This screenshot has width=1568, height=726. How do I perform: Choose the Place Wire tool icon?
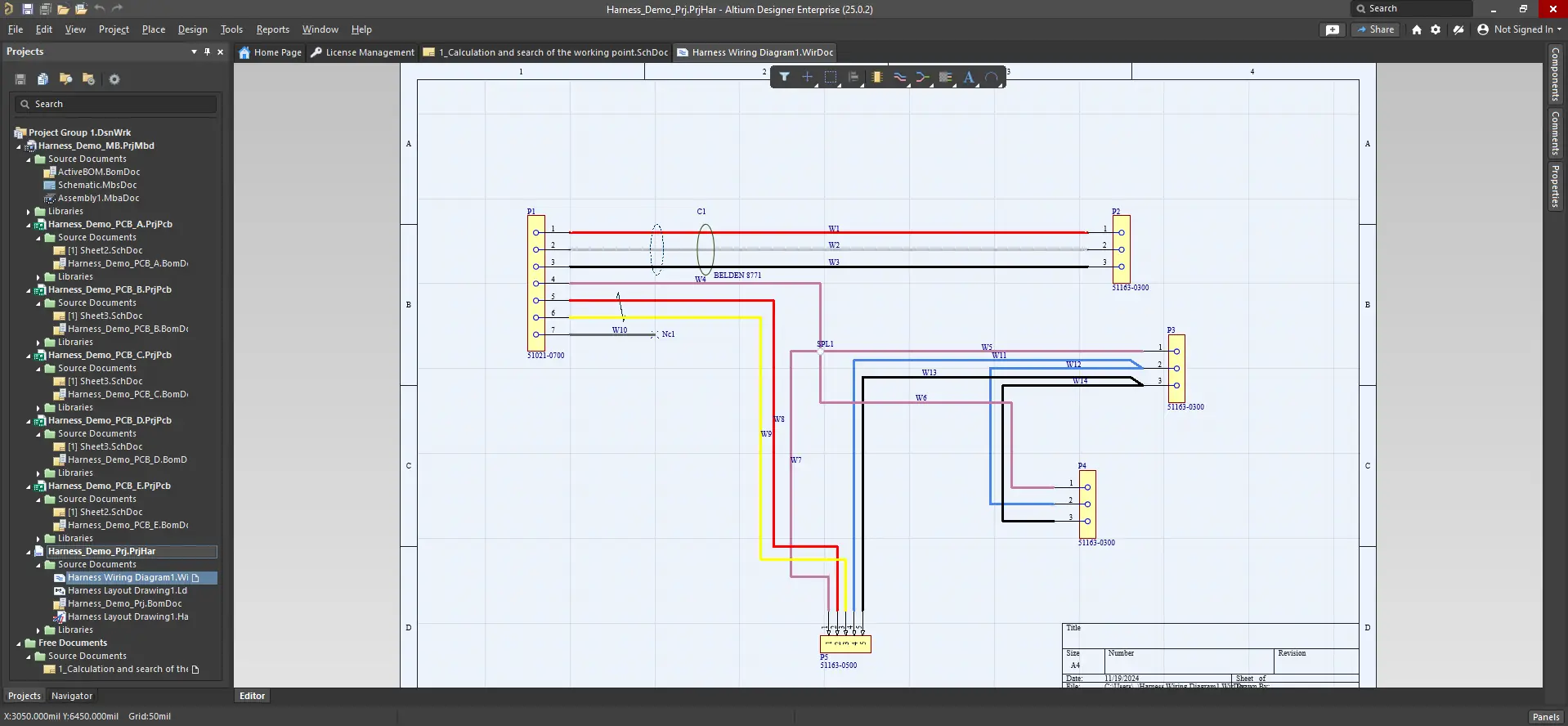coord(899,77)
